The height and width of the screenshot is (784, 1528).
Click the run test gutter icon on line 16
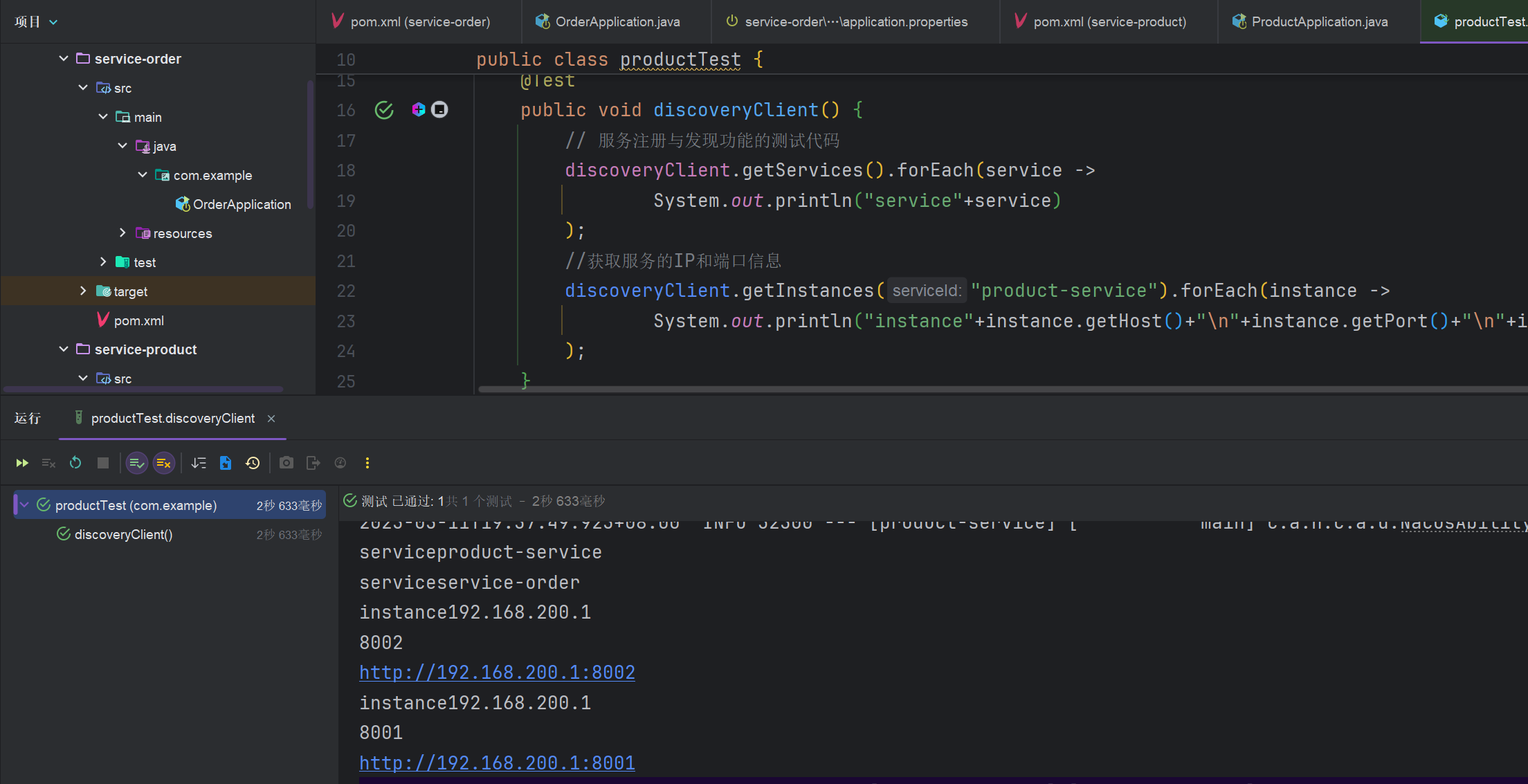coord(384,110)
